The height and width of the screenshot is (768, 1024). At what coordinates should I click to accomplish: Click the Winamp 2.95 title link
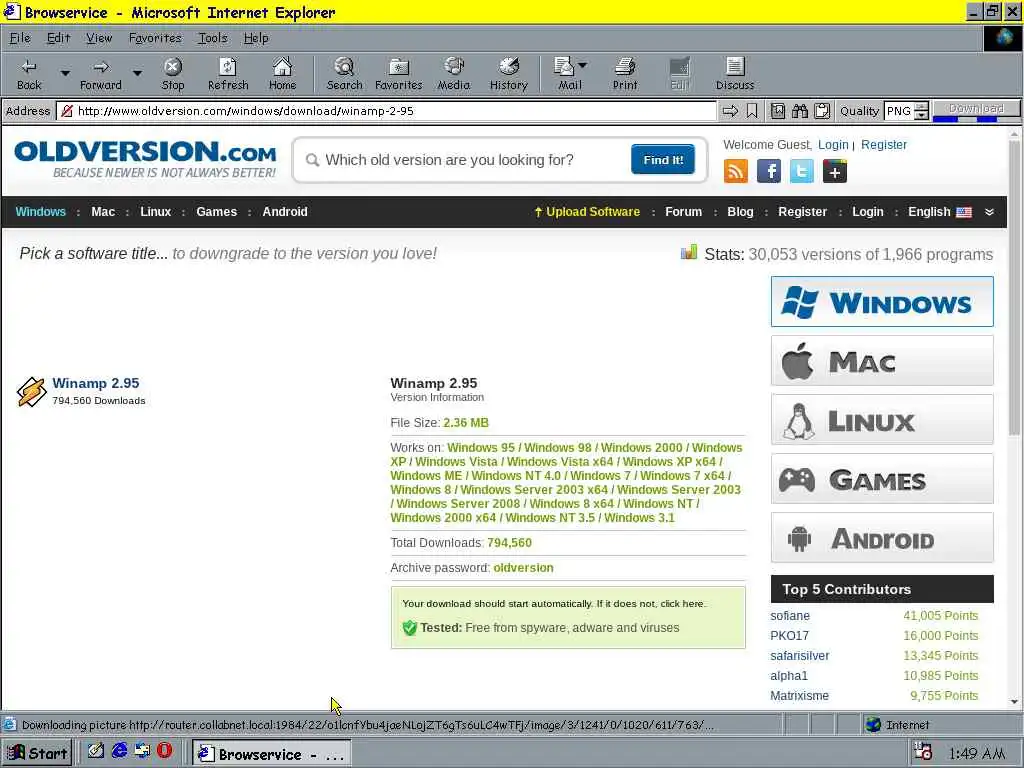(95, 383)
